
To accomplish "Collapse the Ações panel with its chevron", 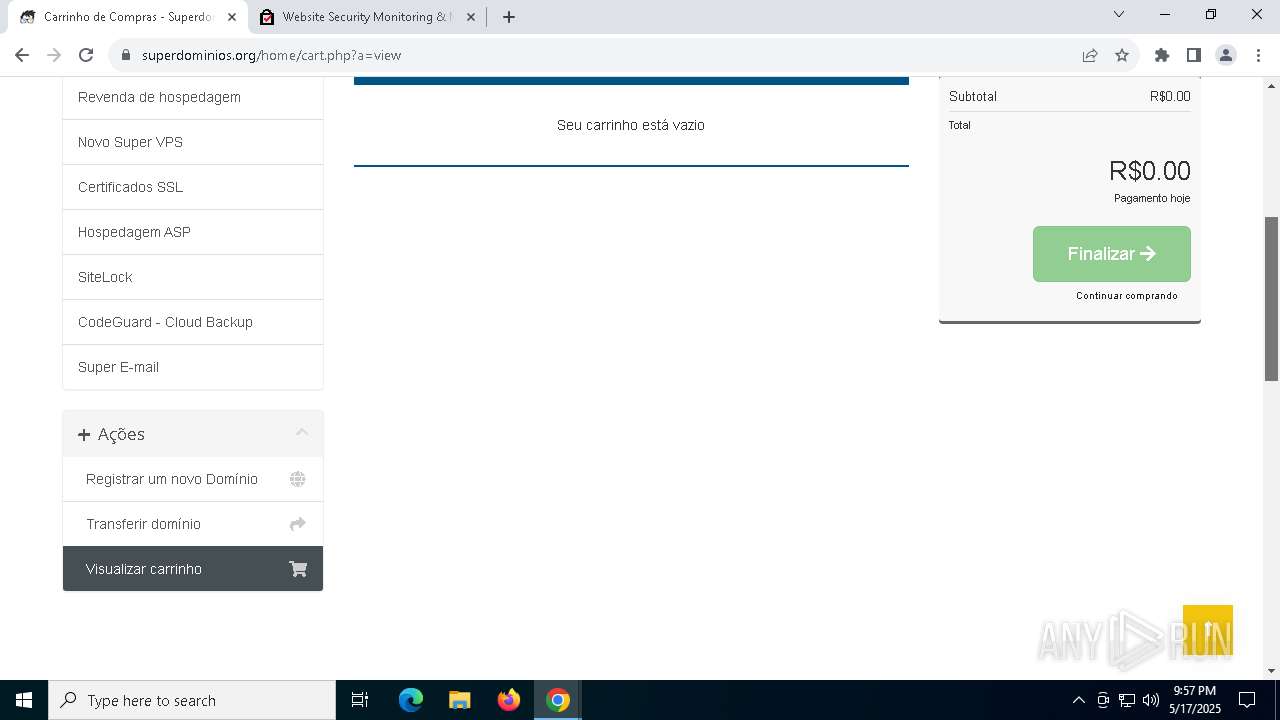I will [302, 433].
